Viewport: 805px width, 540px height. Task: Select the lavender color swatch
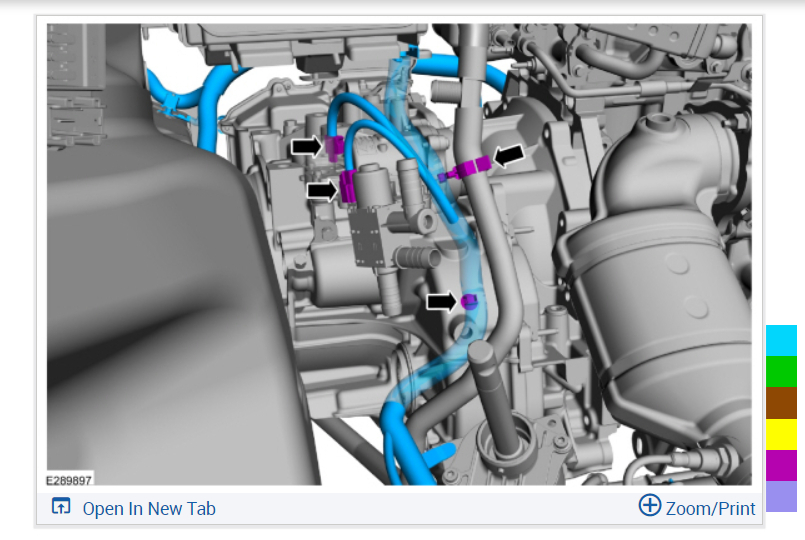point(781,496)
